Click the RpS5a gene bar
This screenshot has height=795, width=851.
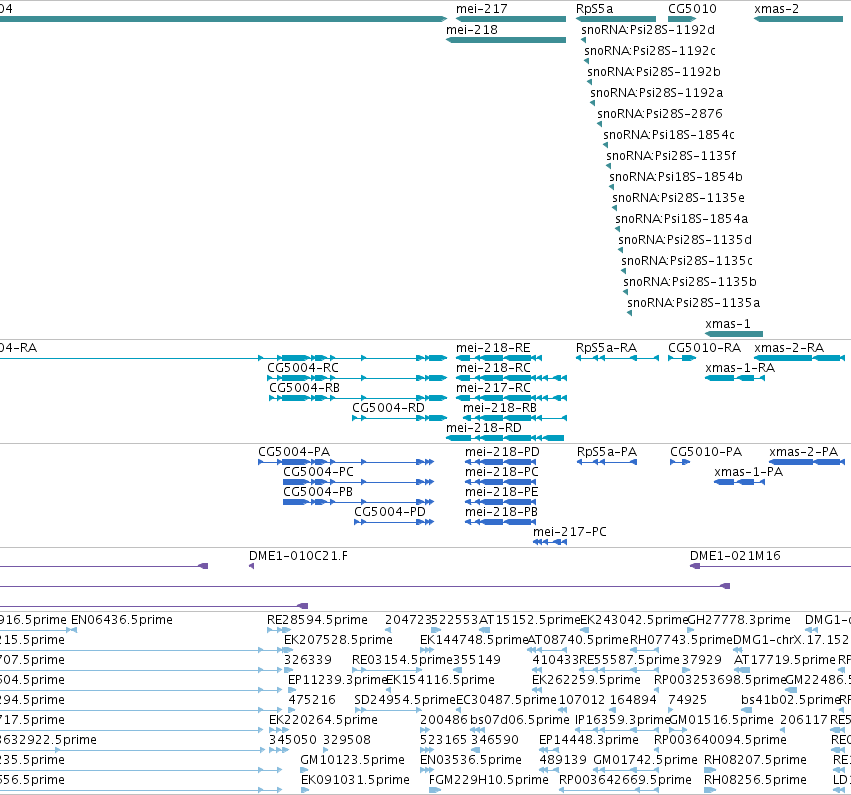616,19
